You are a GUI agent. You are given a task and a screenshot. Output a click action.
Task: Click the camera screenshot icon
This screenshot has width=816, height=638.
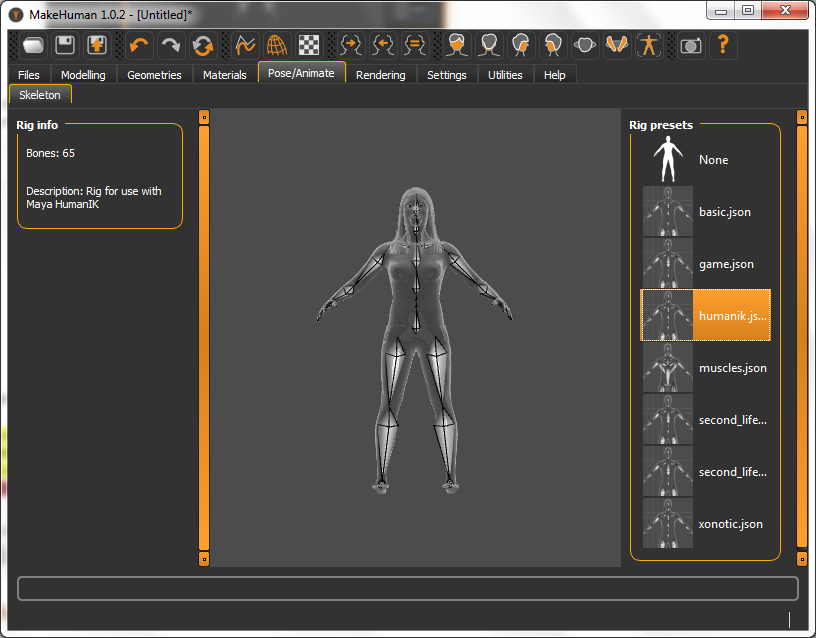tap(691, 45)
